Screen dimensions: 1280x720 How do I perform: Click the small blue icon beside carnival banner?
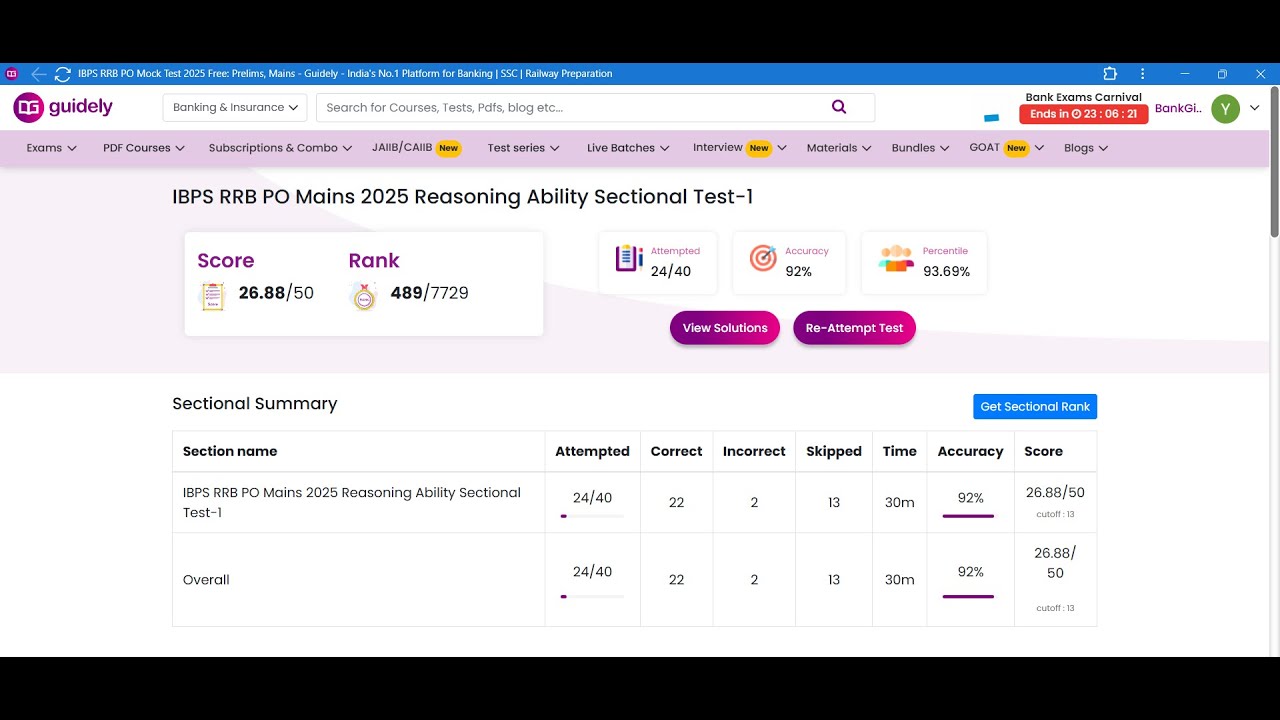point(991,117)
